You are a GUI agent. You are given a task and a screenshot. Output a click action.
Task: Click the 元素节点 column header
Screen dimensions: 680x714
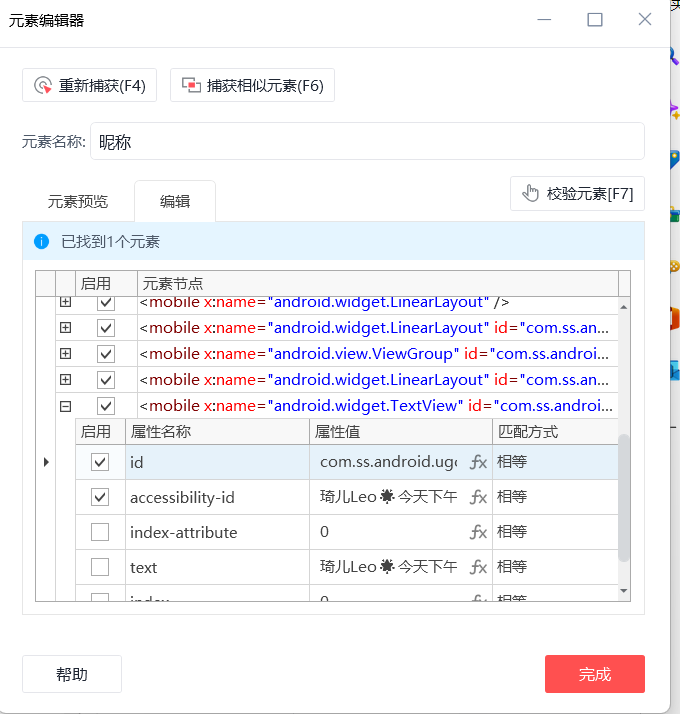point(378,283)
